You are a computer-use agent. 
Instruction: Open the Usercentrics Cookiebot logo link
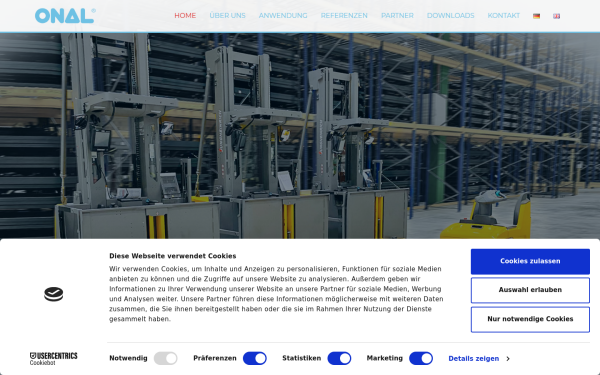click(x=54, y=359)
